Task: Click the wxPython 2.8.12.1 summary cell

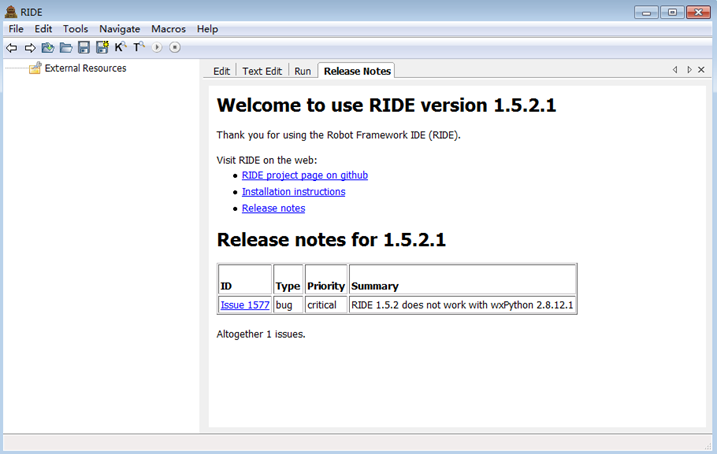Action: [462, 305]
